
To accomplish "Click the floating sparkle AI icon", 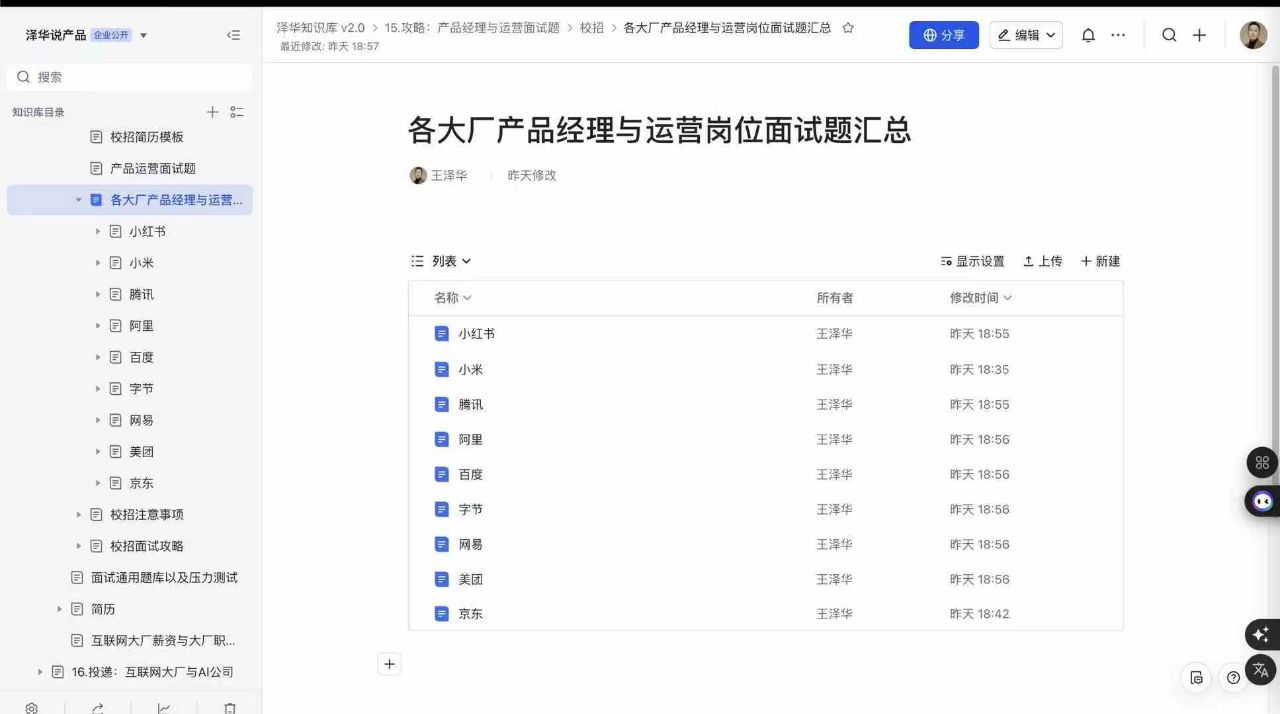I will coord(1261,635).
